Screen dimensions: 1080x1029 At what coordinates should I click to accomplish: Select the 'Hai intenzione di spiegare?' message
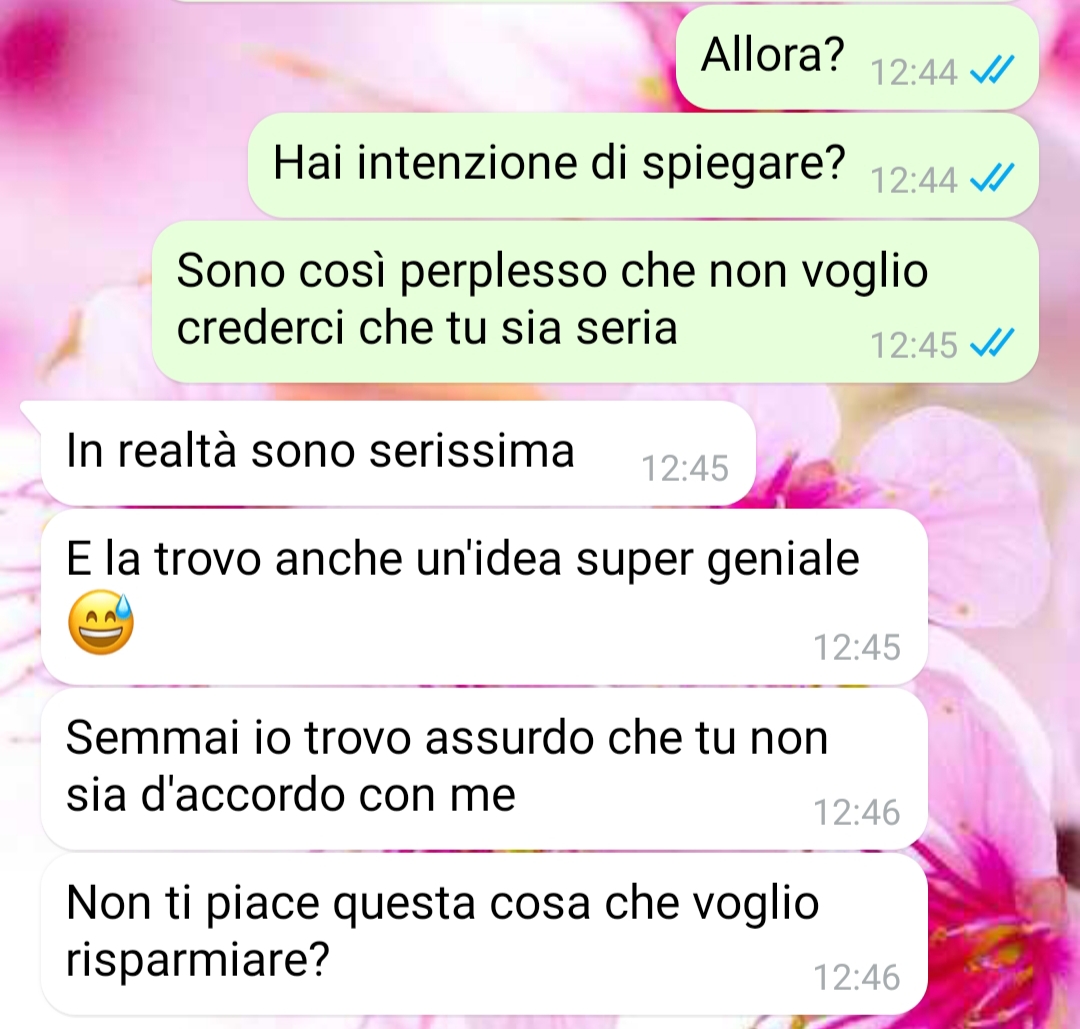(643, 165)
